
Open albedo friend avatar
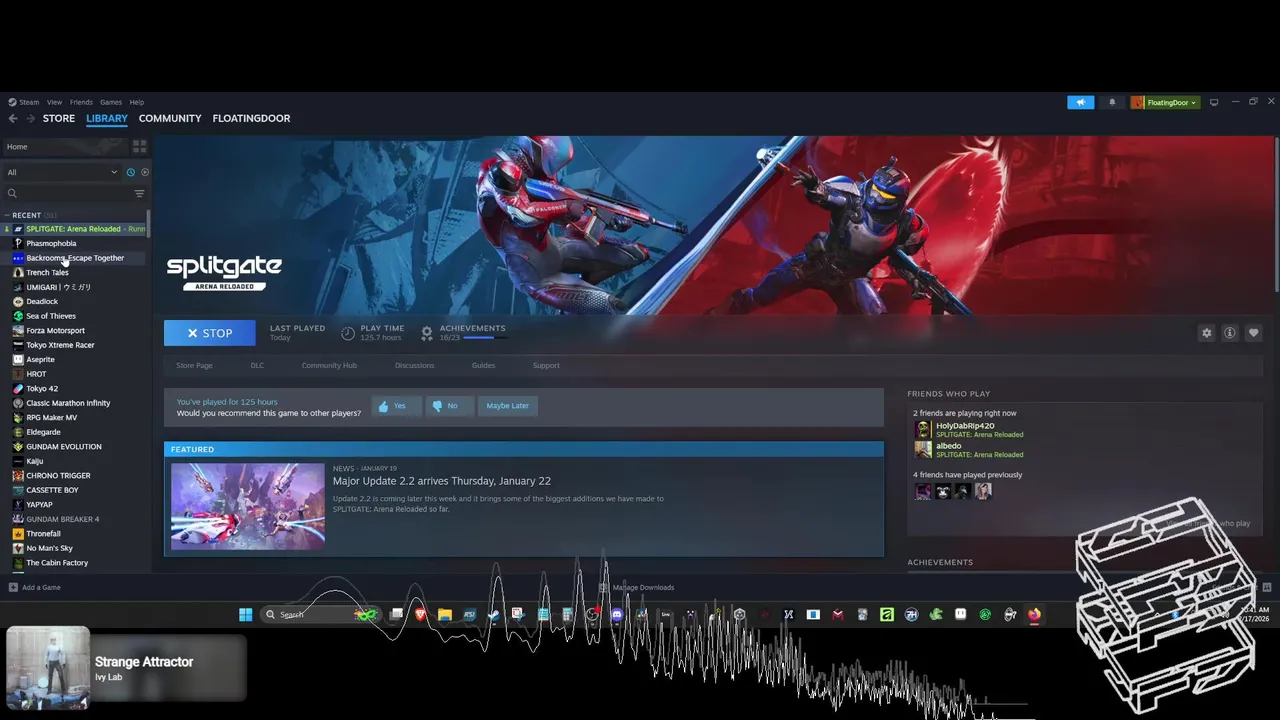[923, 450]
